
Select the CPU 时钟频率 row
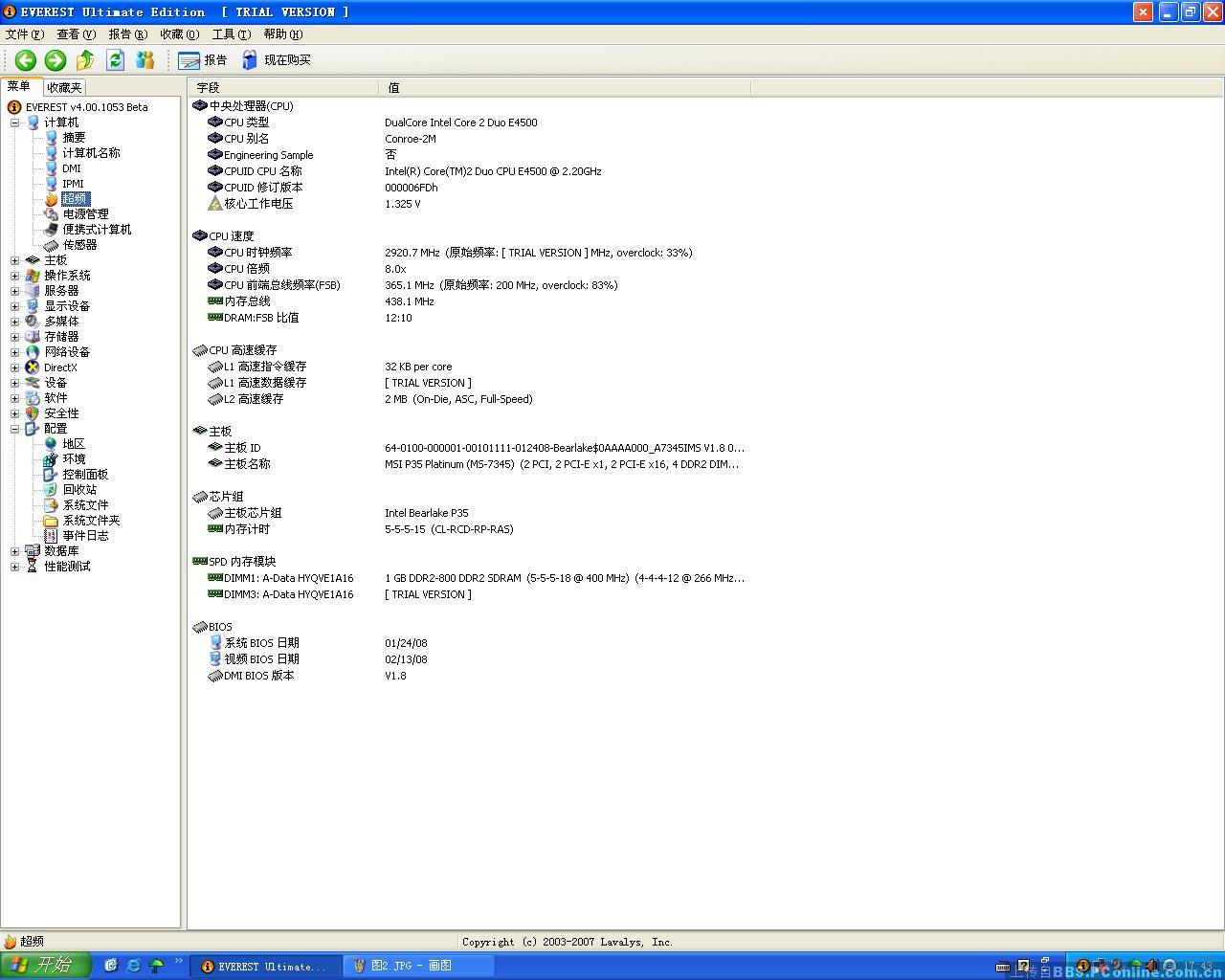[469, 253]
